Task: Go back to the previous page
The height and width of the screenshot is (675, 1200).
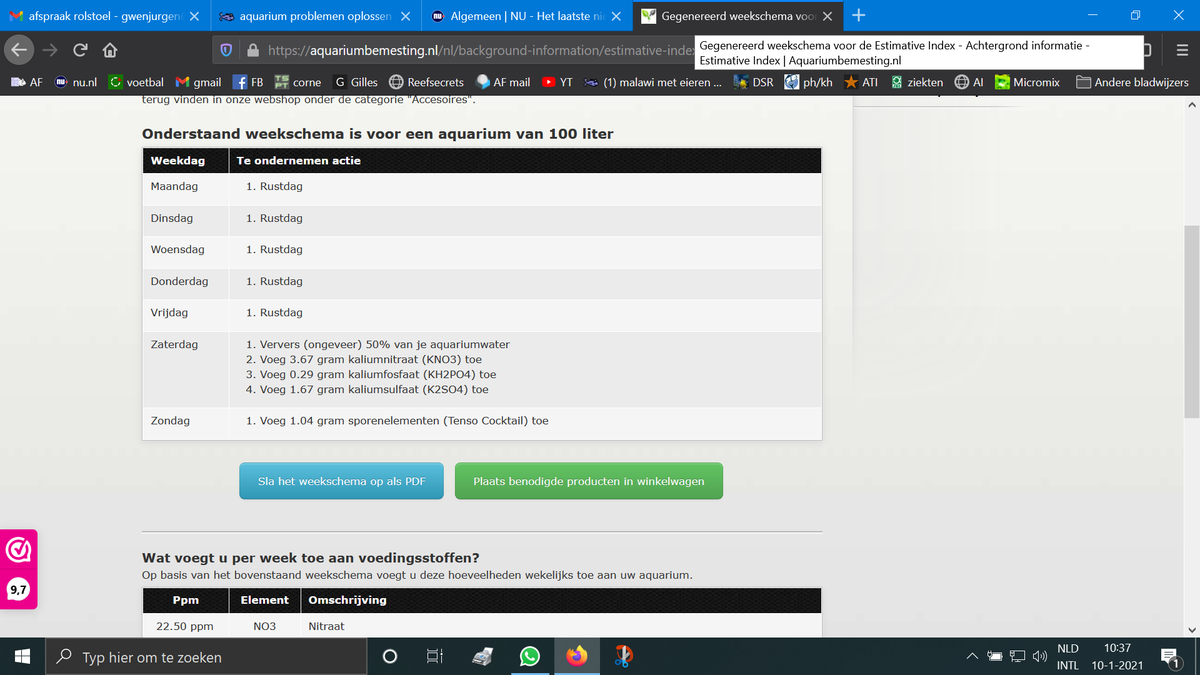Action: [21, 50]
